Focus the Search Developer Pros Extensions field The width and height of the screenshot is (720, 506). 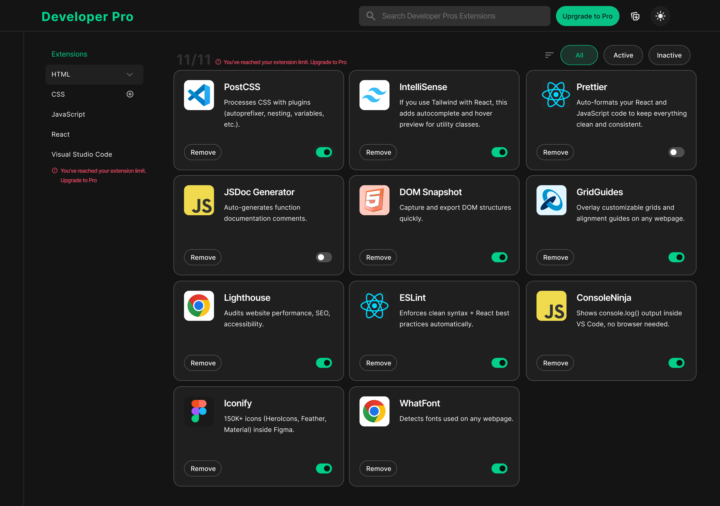click(455, 16)
